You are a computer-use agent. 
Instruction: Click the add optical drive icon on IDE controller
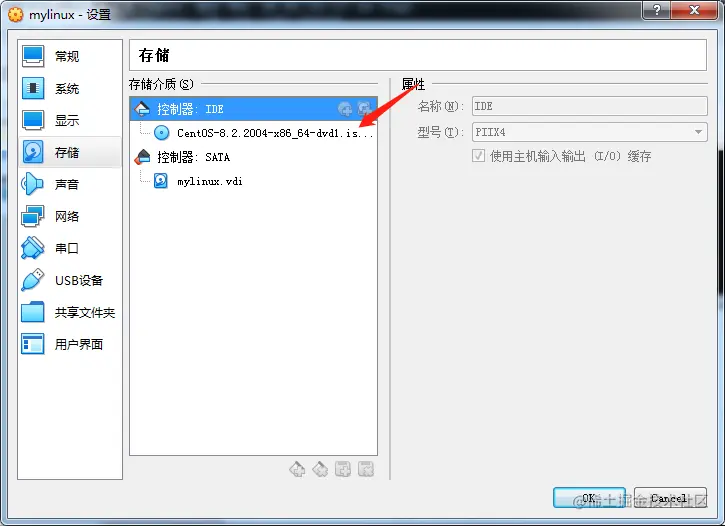(x=345, y=109)
